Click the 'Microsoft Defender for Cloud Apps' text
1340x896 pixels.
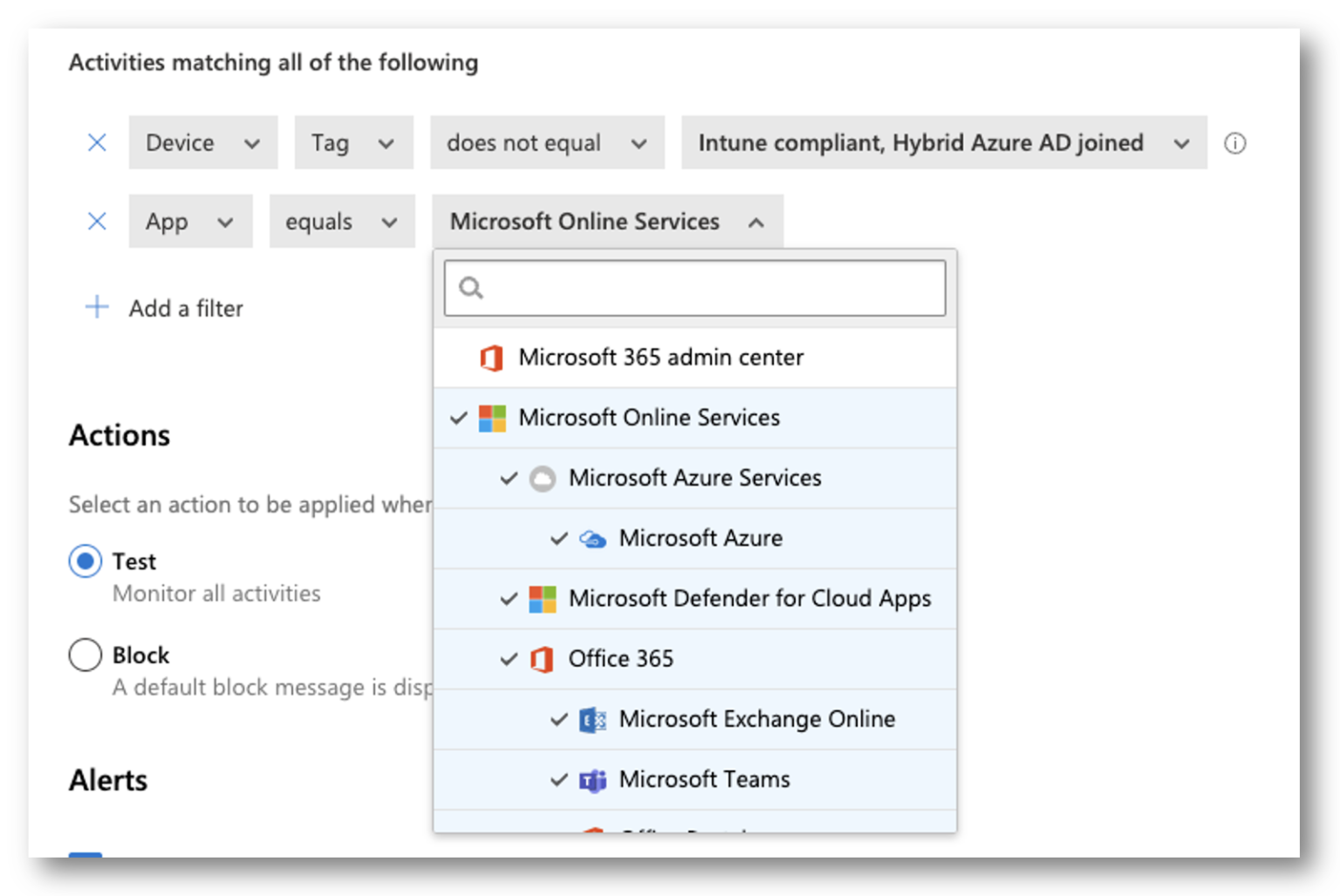click(750, 598)
